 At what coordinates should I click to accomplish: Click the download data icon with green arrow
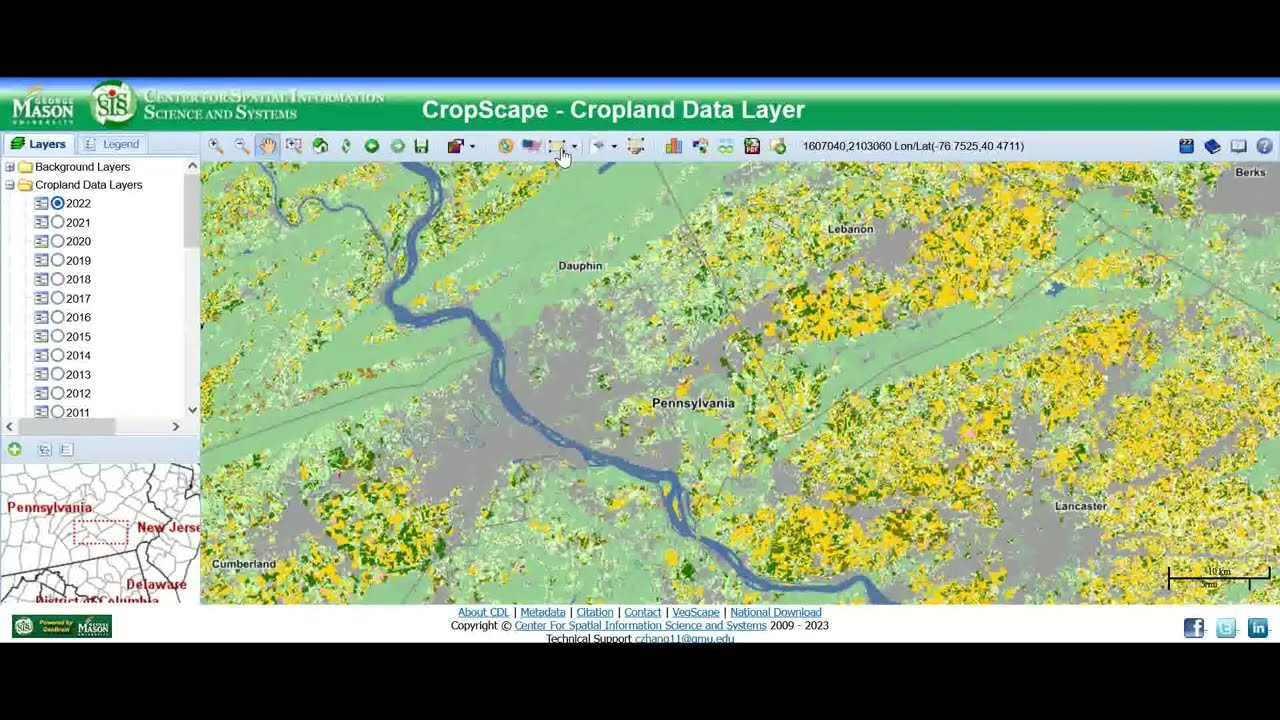[x=778, y=146]
